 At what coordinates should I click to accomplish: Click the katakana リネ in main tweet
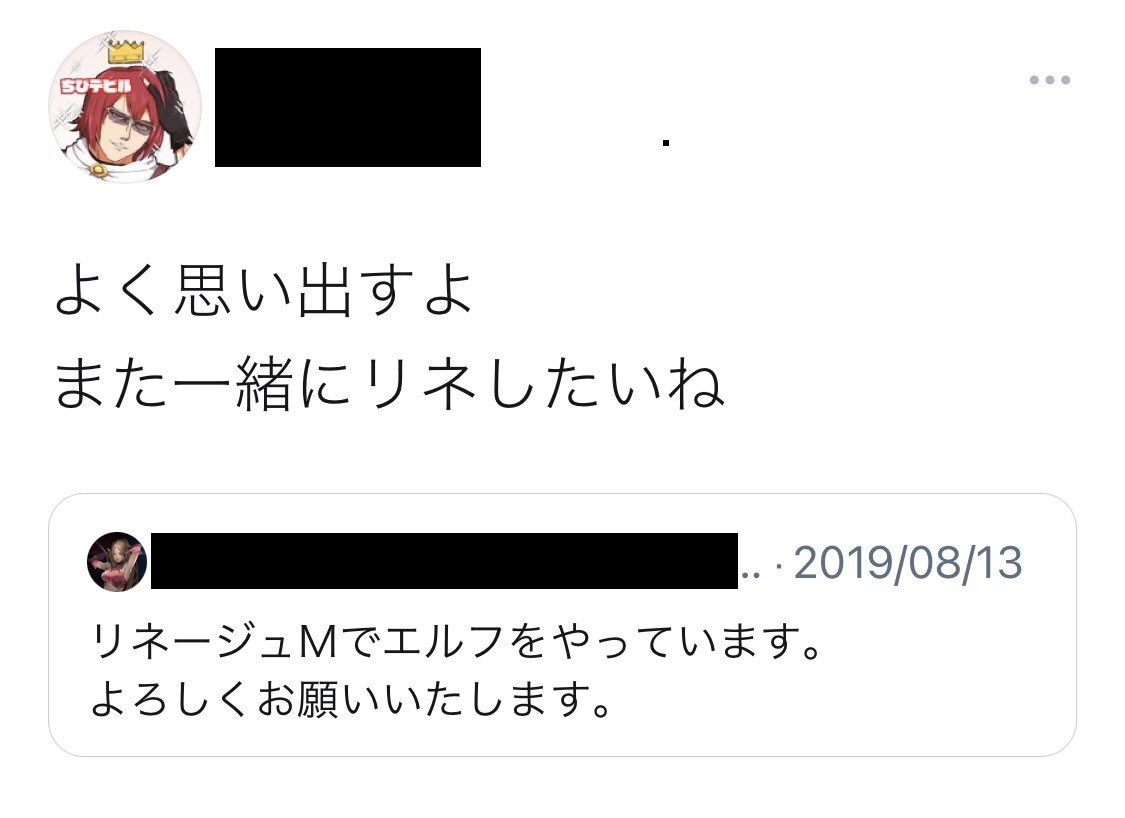[420, 382]
